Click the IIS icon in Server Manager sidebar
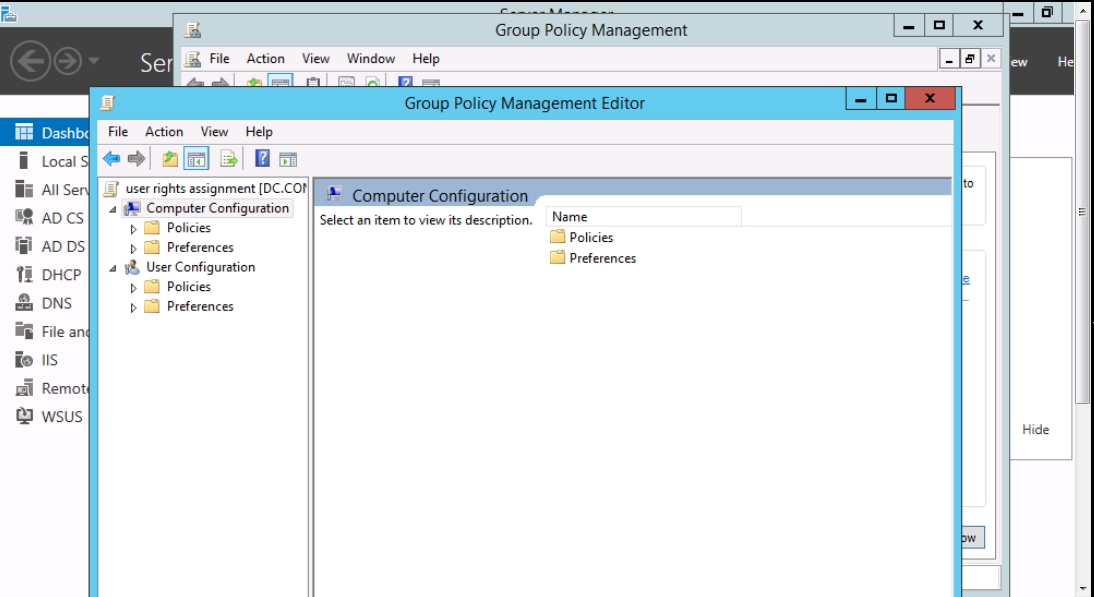The width and height of the screenshot is (1094, 597). coord(24,360)
